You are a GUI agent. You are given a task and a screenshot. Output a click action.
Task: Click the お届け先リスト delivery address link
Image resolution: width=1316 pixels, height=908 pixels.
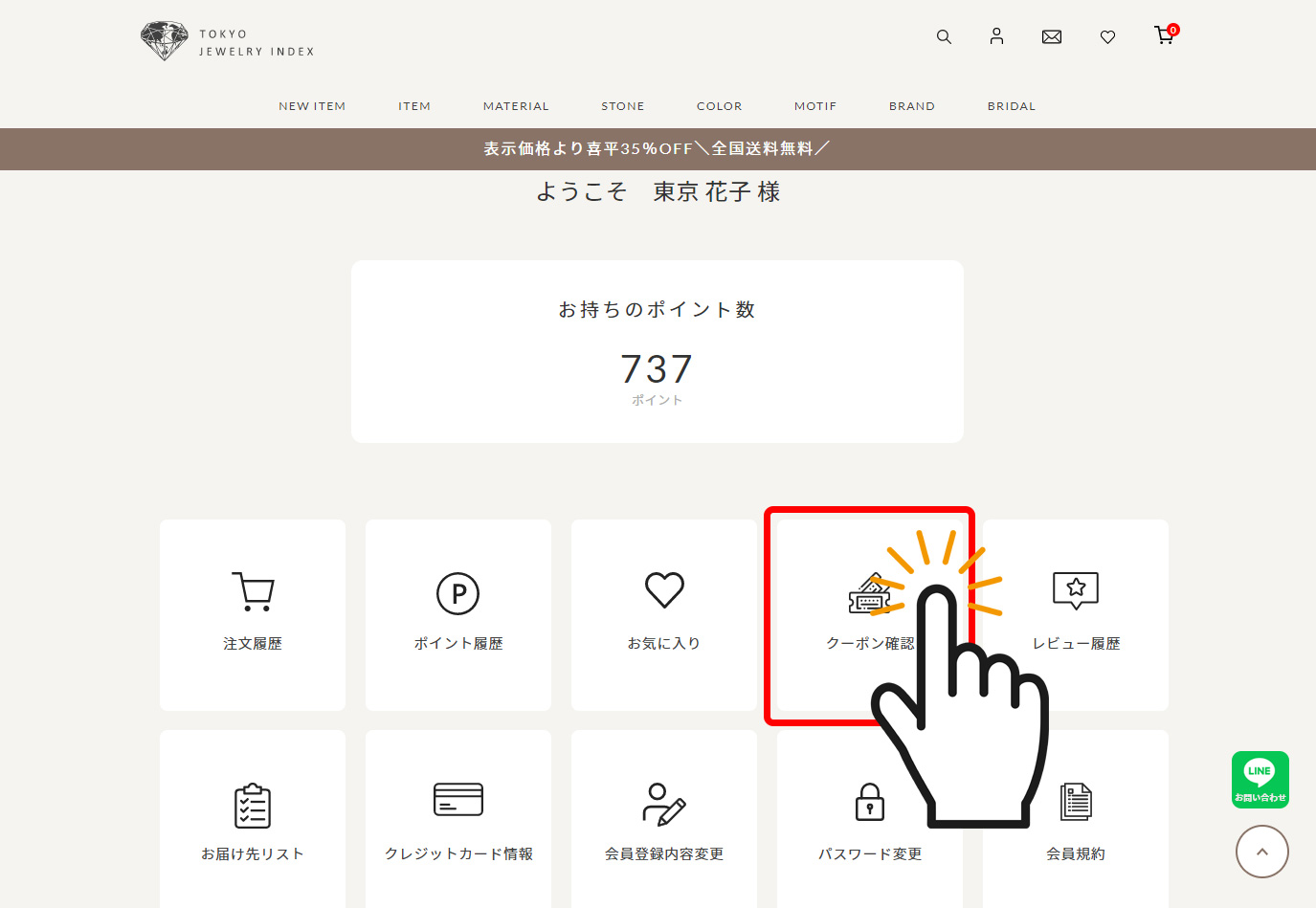tap(253, 823)
